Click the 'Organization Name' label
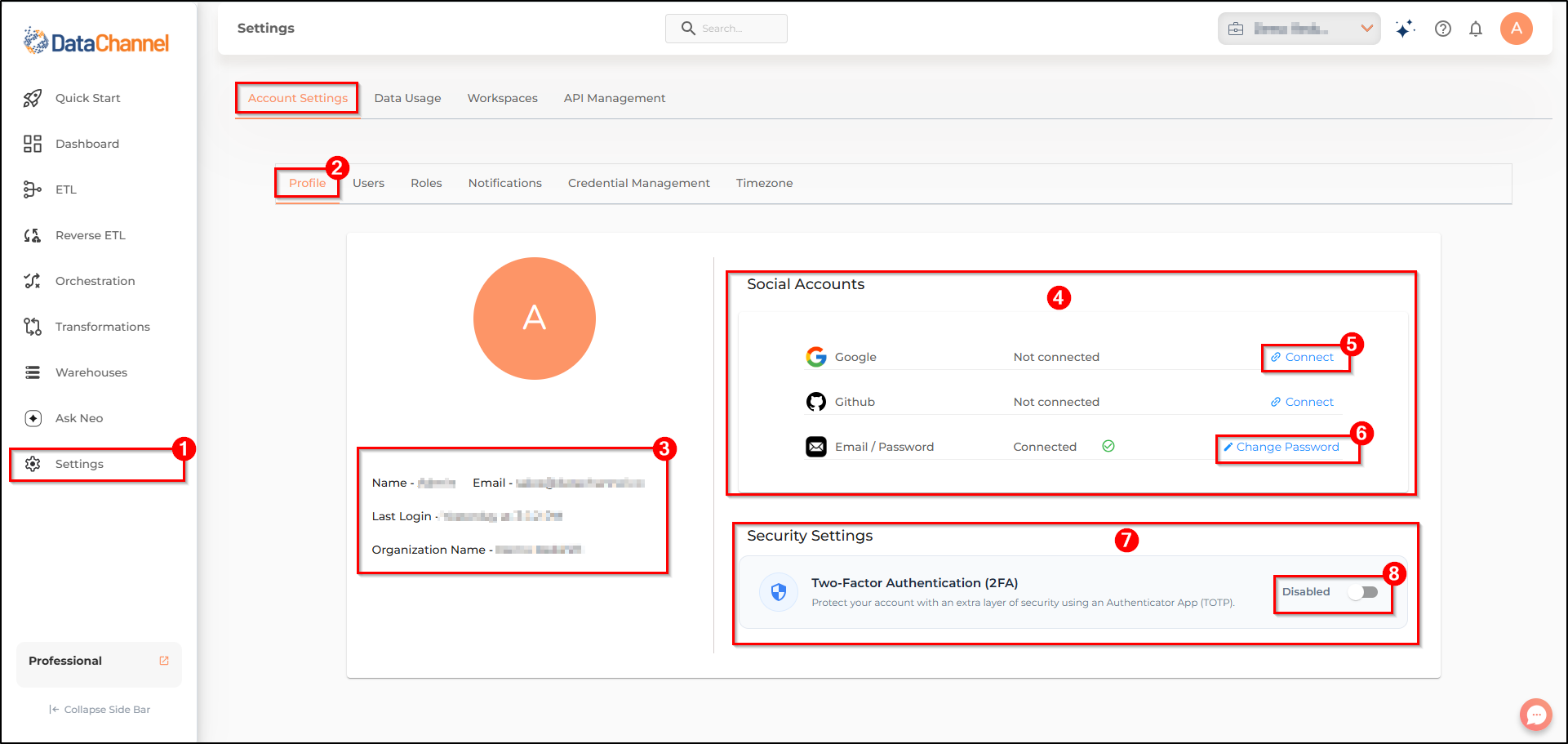Image resolution: width=1568 pixels, height=744 pixels. coord(429,550)
